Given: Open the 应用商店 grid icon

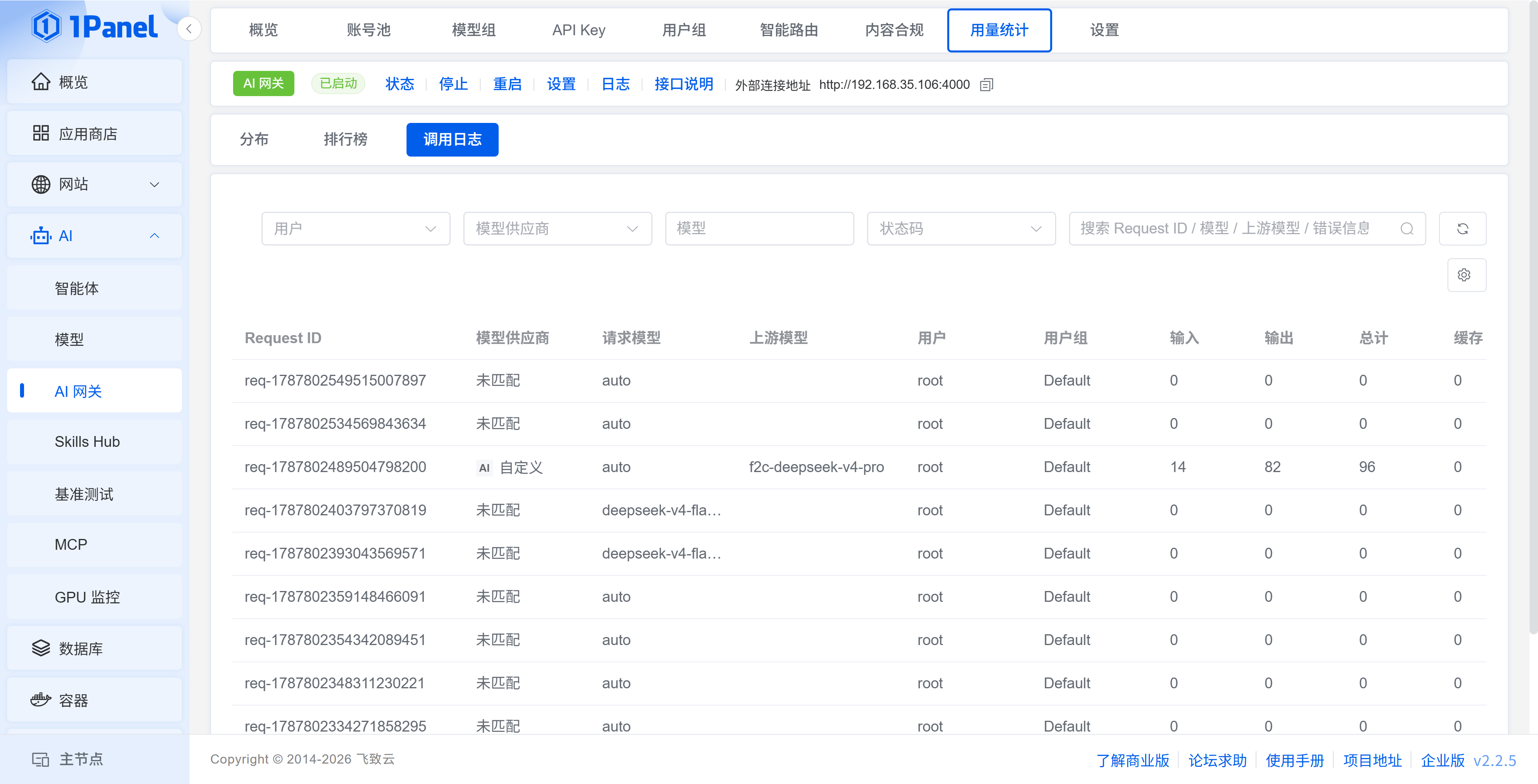Looking at the screenshot, I should point(40,133).
